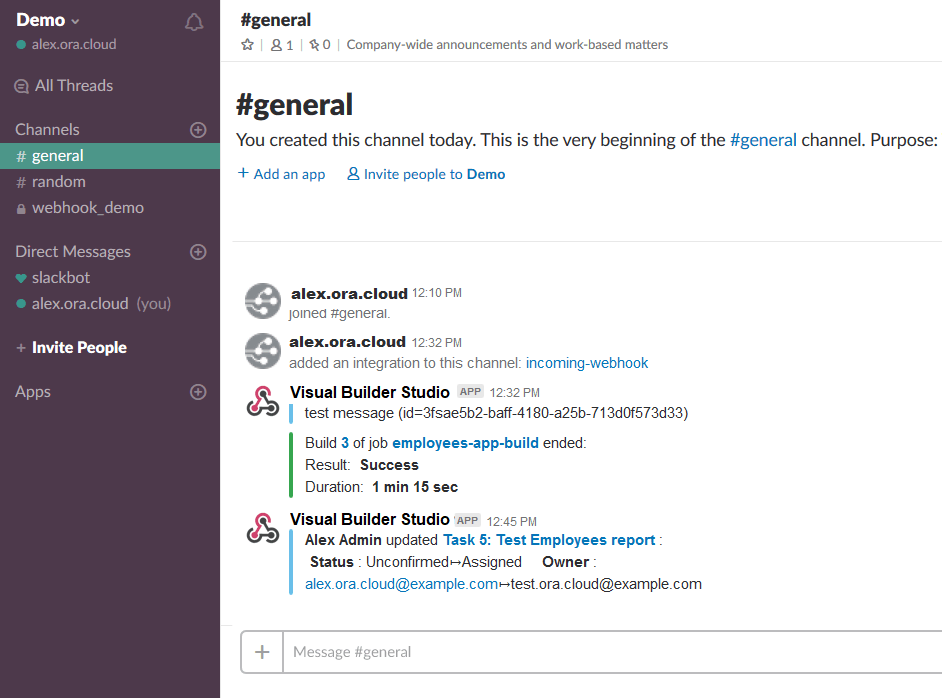Follow the incoming-webhook link

[587, 363]
